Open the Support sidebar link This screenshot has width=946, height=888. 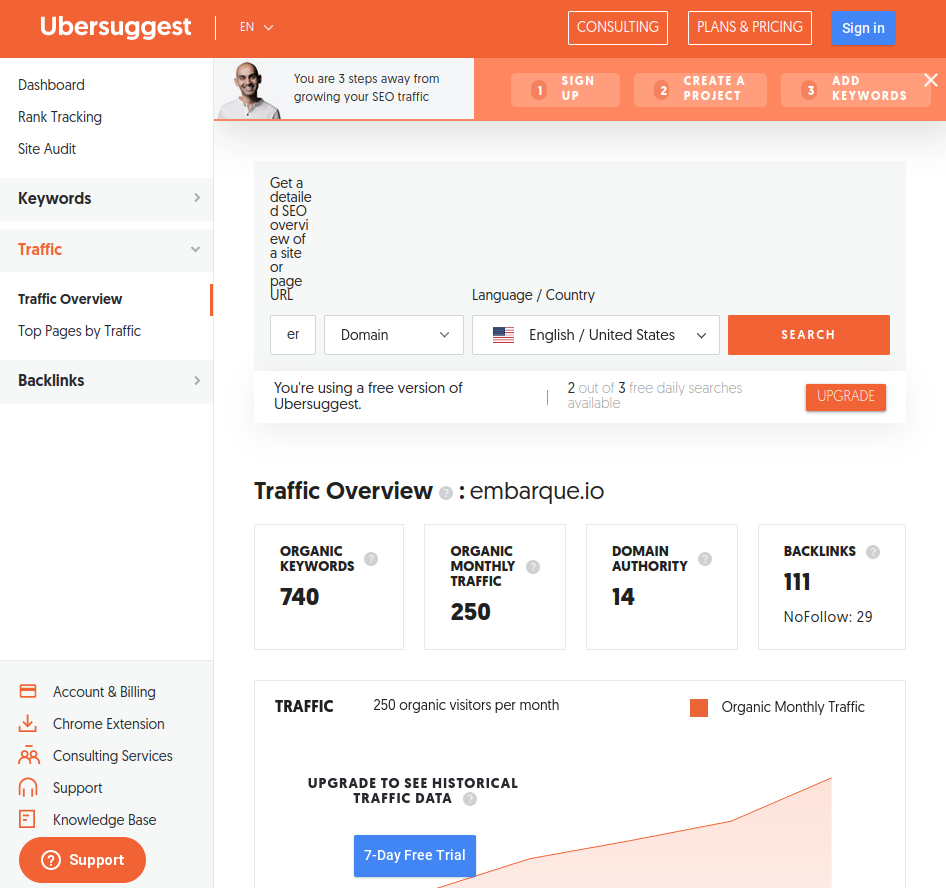[x=77, y=788]
